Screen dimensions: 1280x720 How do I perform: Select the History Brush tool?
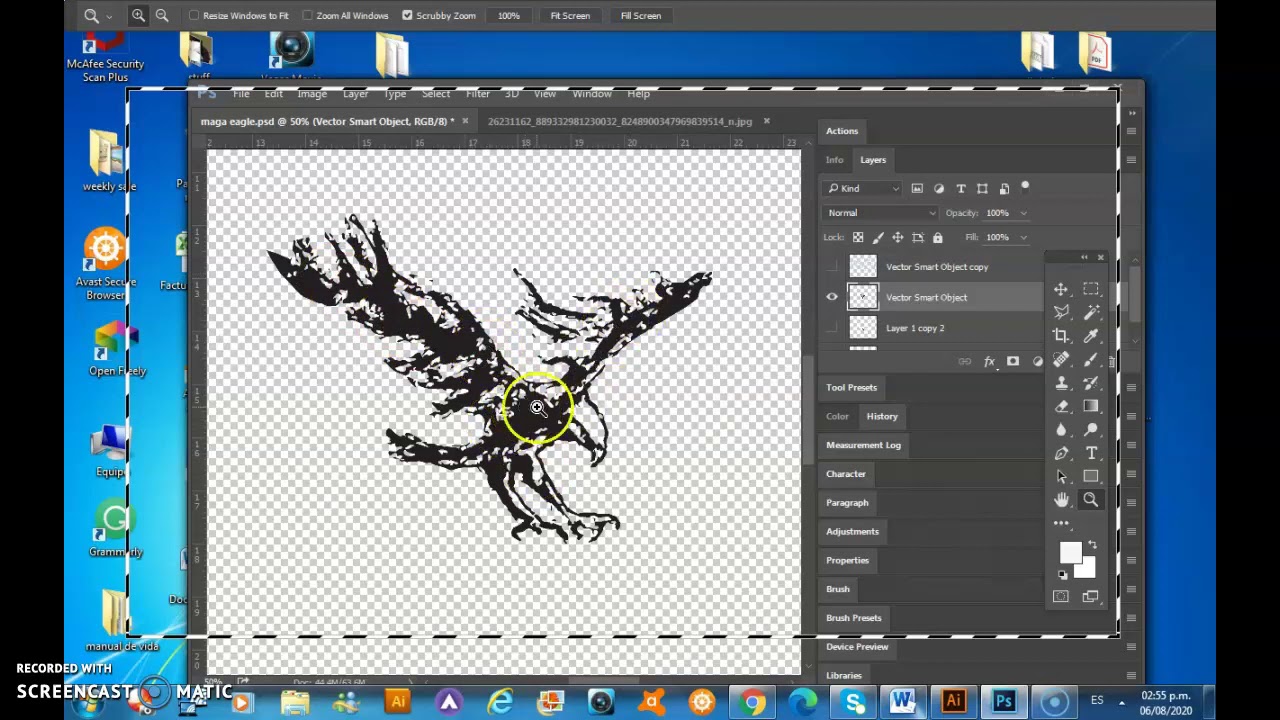[1091, 383]
